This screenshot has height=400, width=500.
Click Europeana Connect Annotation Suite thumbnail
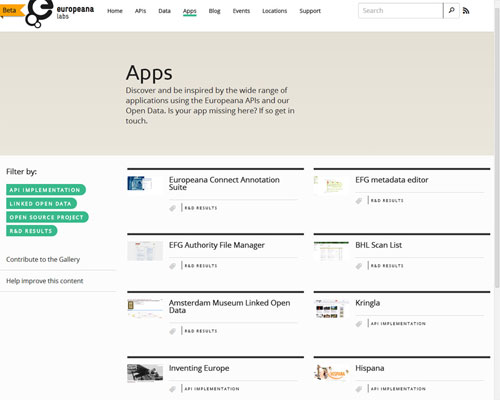point(145,184)
